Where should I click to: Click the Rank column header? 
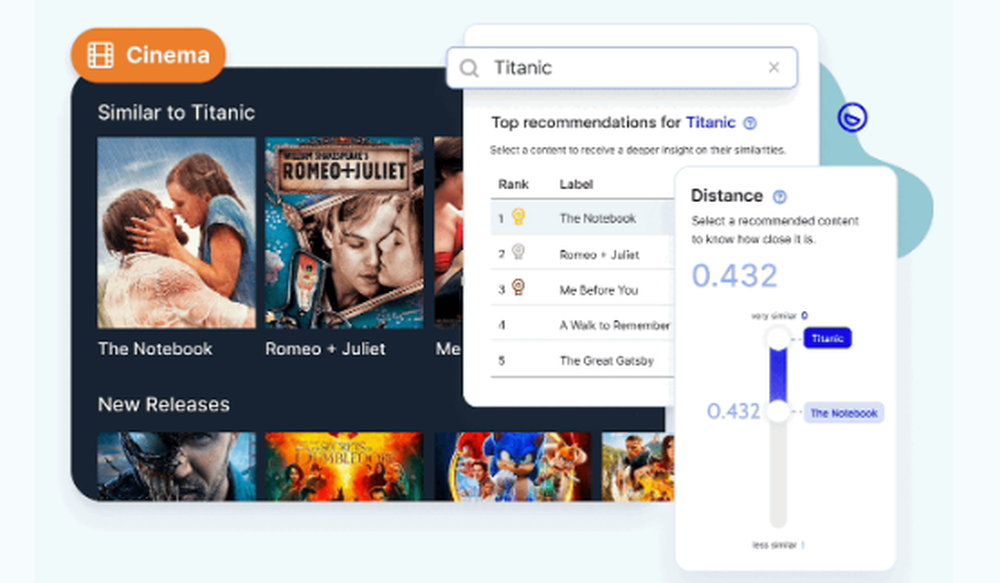click(x=513, y=184)
